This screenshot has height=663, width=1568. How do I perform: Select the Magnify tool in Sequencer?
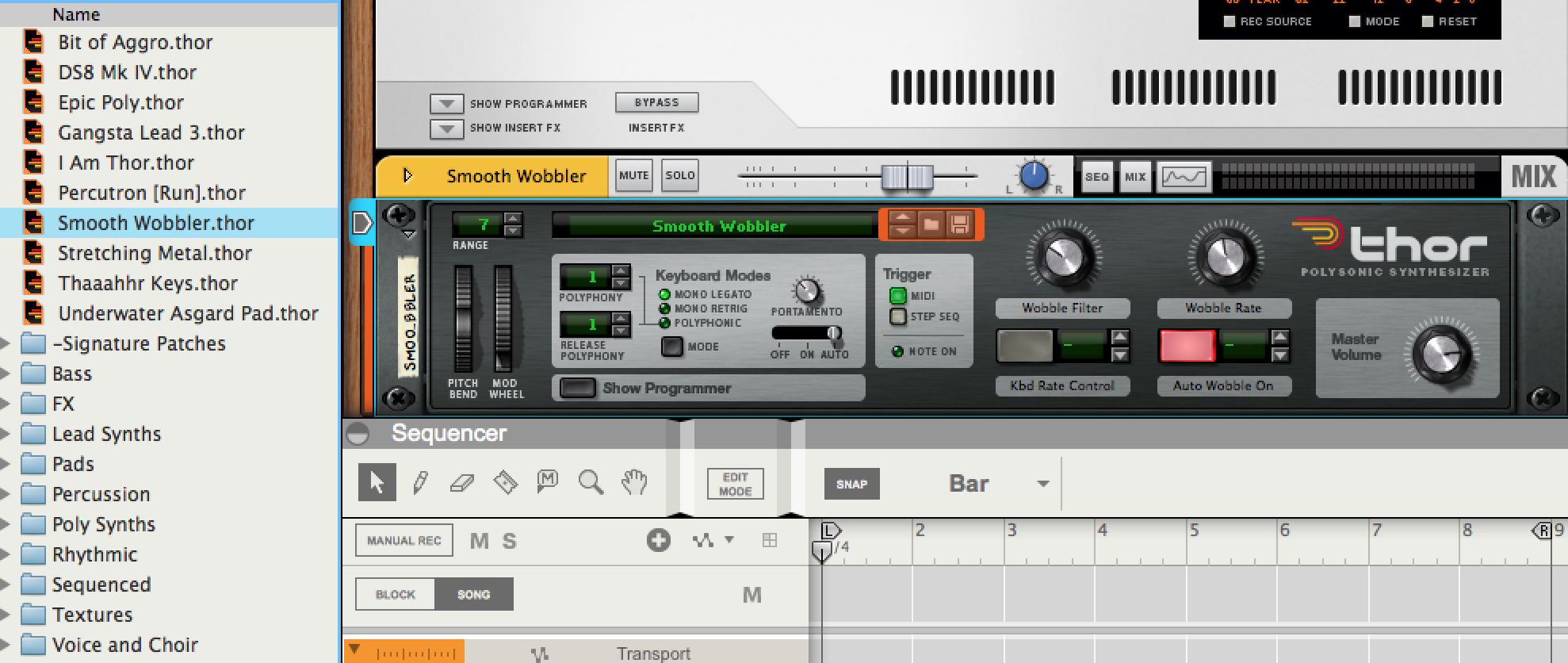(591, 481)
